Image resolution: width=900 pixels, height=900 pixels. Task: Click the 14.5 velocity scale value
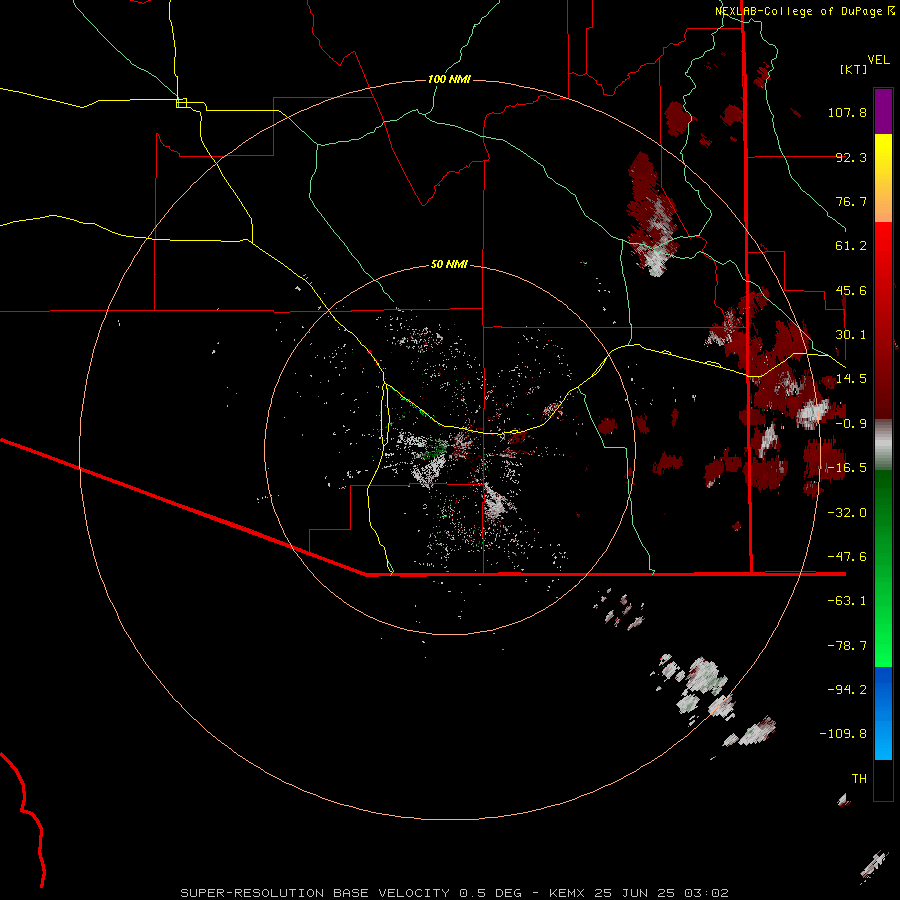pyautogui.click(x=851, y=379)
